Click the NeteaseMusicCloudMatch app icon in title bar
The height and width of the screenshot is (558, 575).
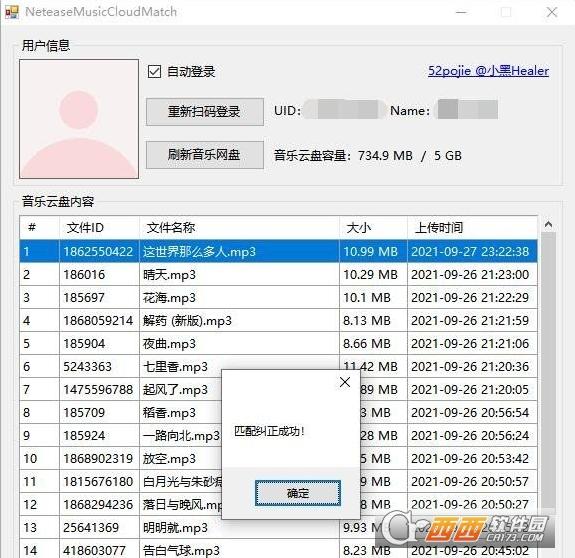point(11,12)
